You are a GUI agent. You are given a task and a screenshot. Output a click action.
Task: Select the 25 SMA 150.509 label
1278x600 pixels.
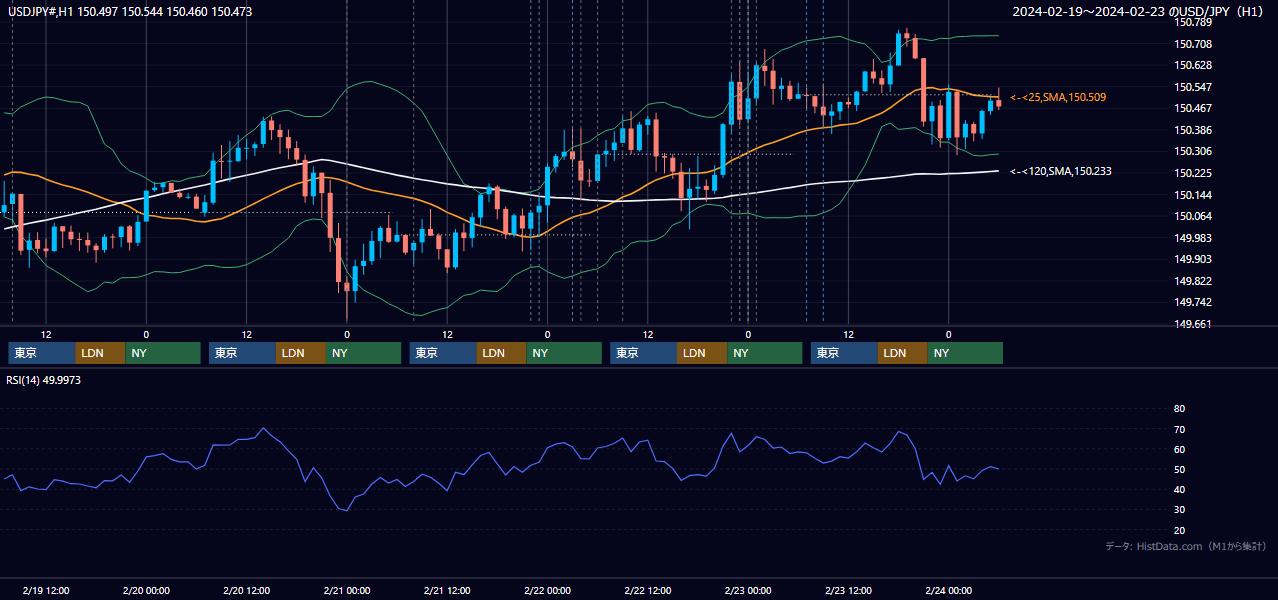1058,97
